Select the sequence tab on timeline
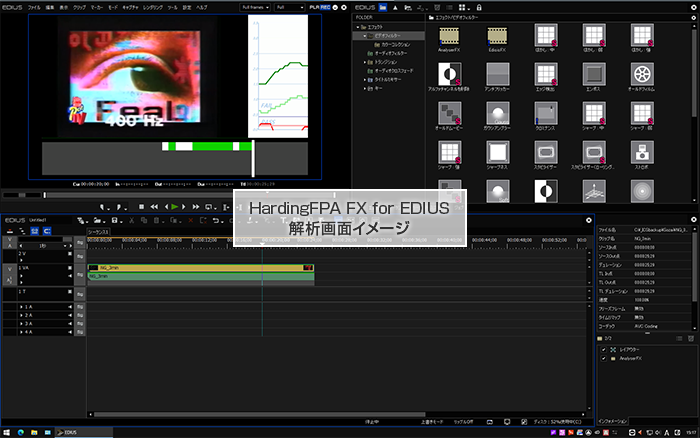Image resolution: width=700 pixels, height=438 pixels. tap(98, 232)
